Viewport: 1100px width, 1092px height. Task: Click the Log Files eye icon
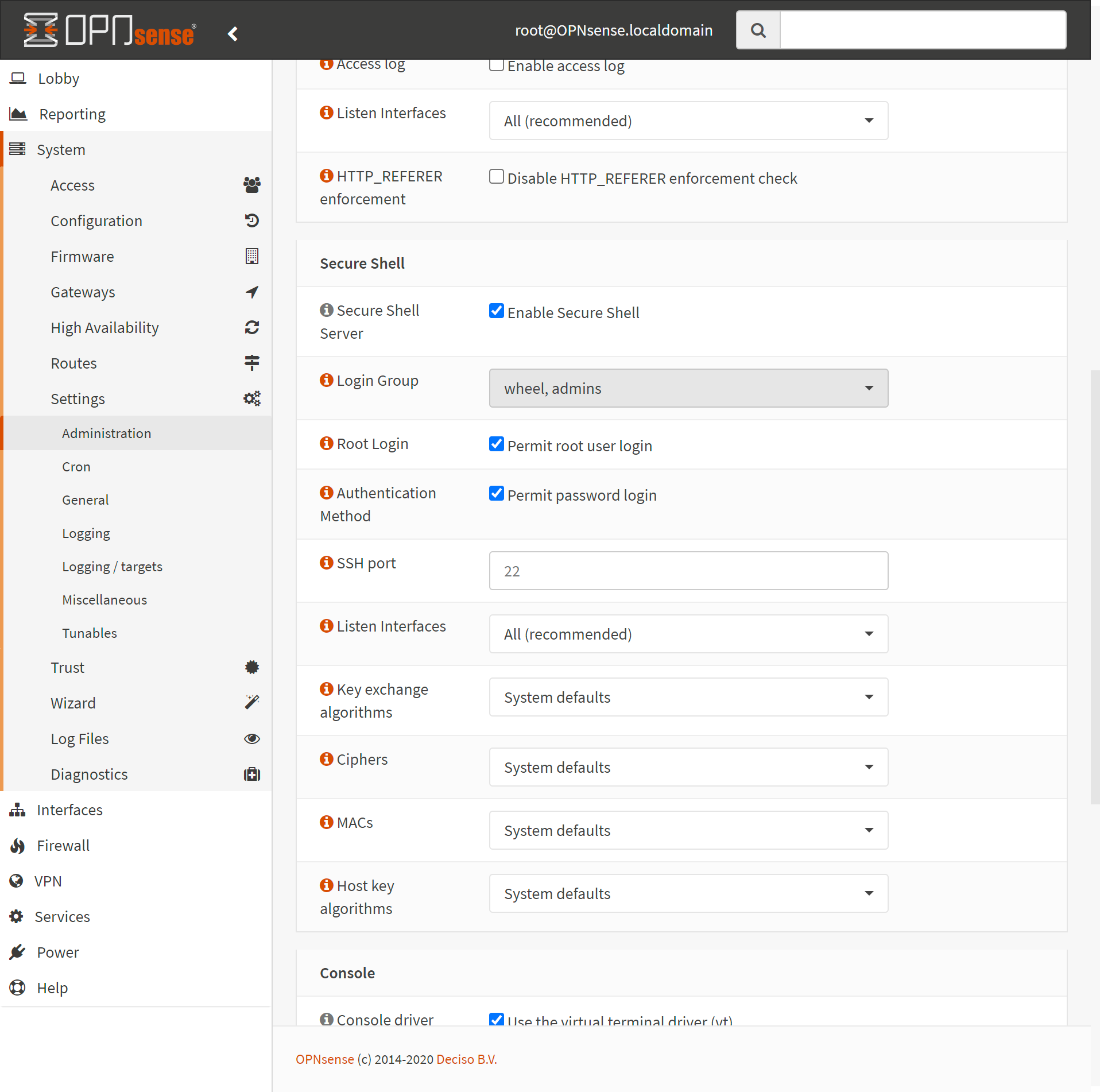point(251,738)
